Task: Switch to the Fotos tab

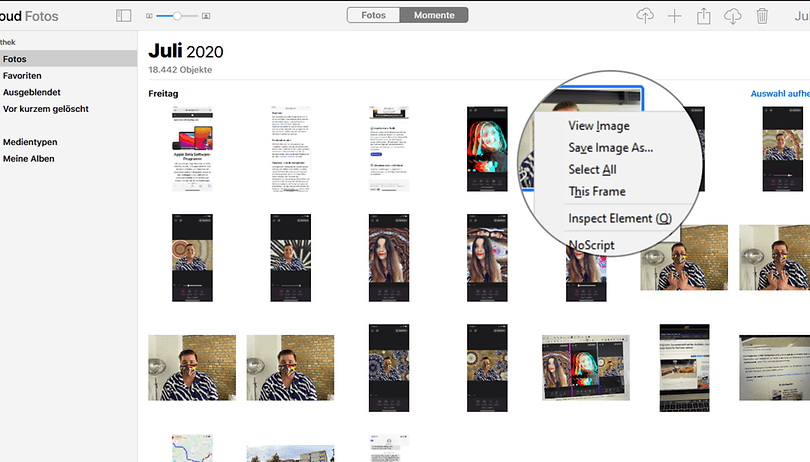Action: [x=373, y=15]
